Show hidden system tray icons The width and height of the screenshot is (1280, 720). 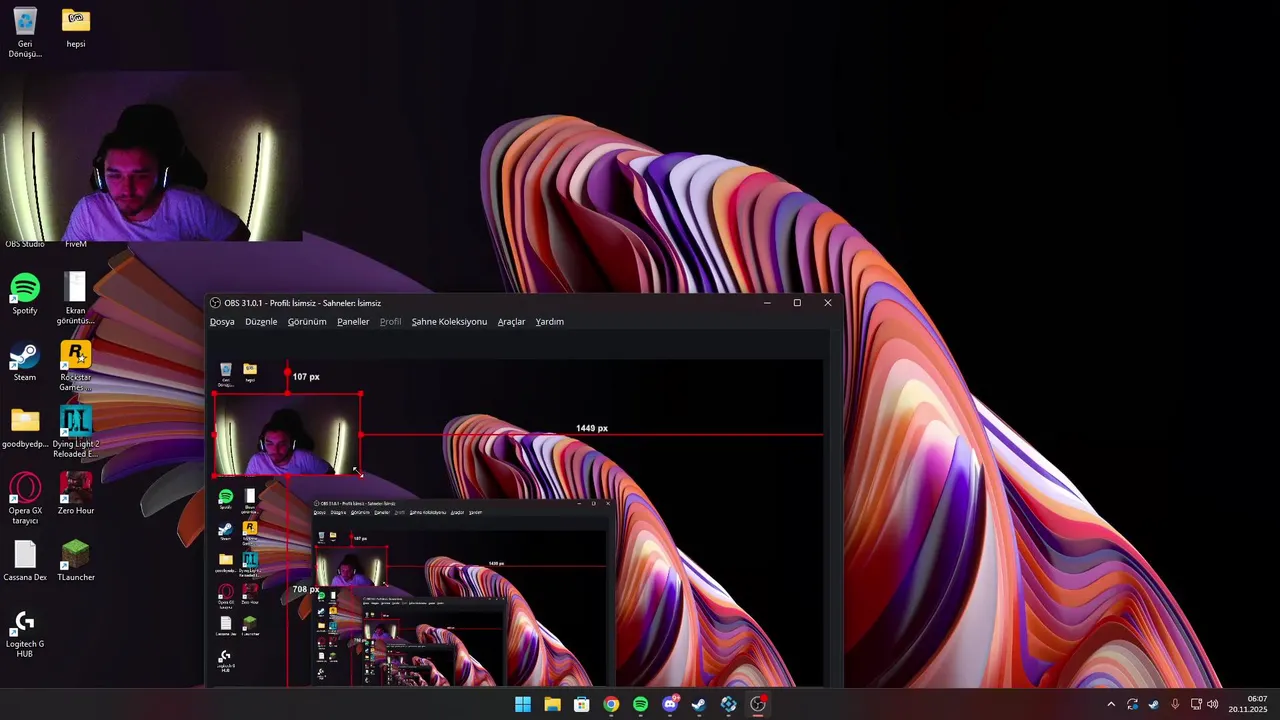click(1110, 704)
